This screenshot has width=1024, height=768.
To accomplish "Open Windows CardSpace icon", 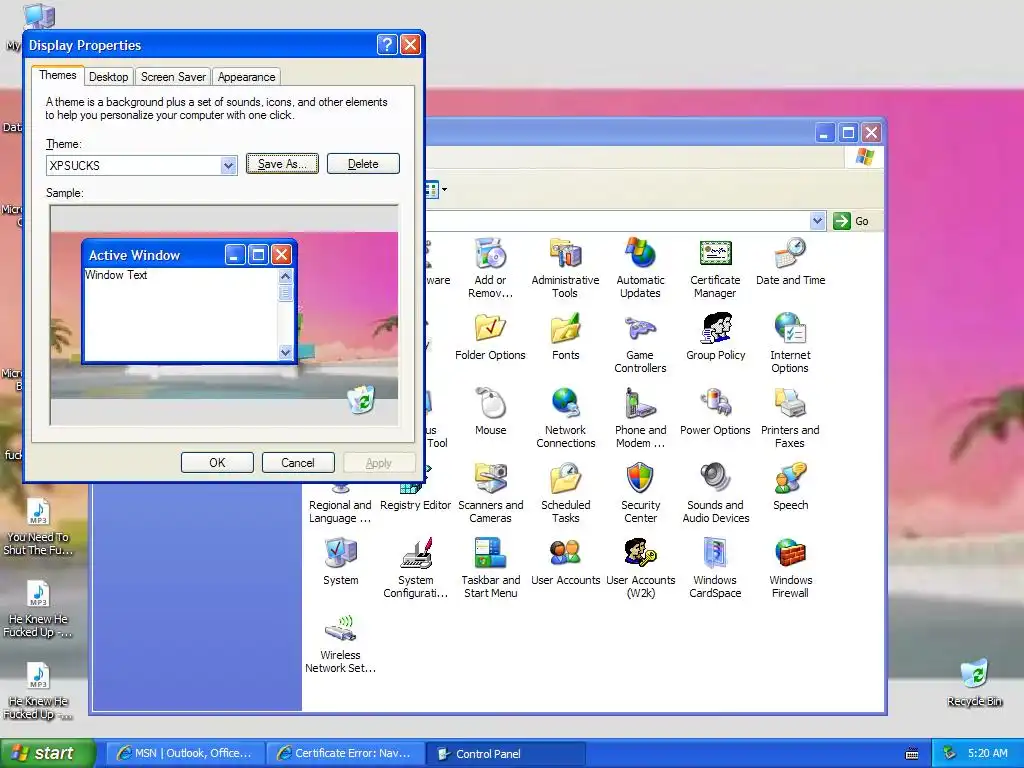I will pyautogui.click(x=715, y=569).
